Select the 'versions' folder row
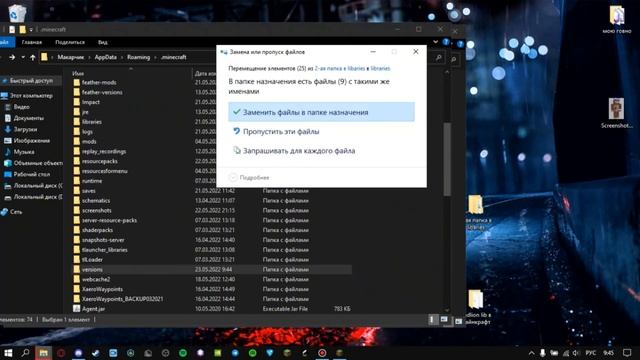Screen dimensions: 640x360 [212, 269]
